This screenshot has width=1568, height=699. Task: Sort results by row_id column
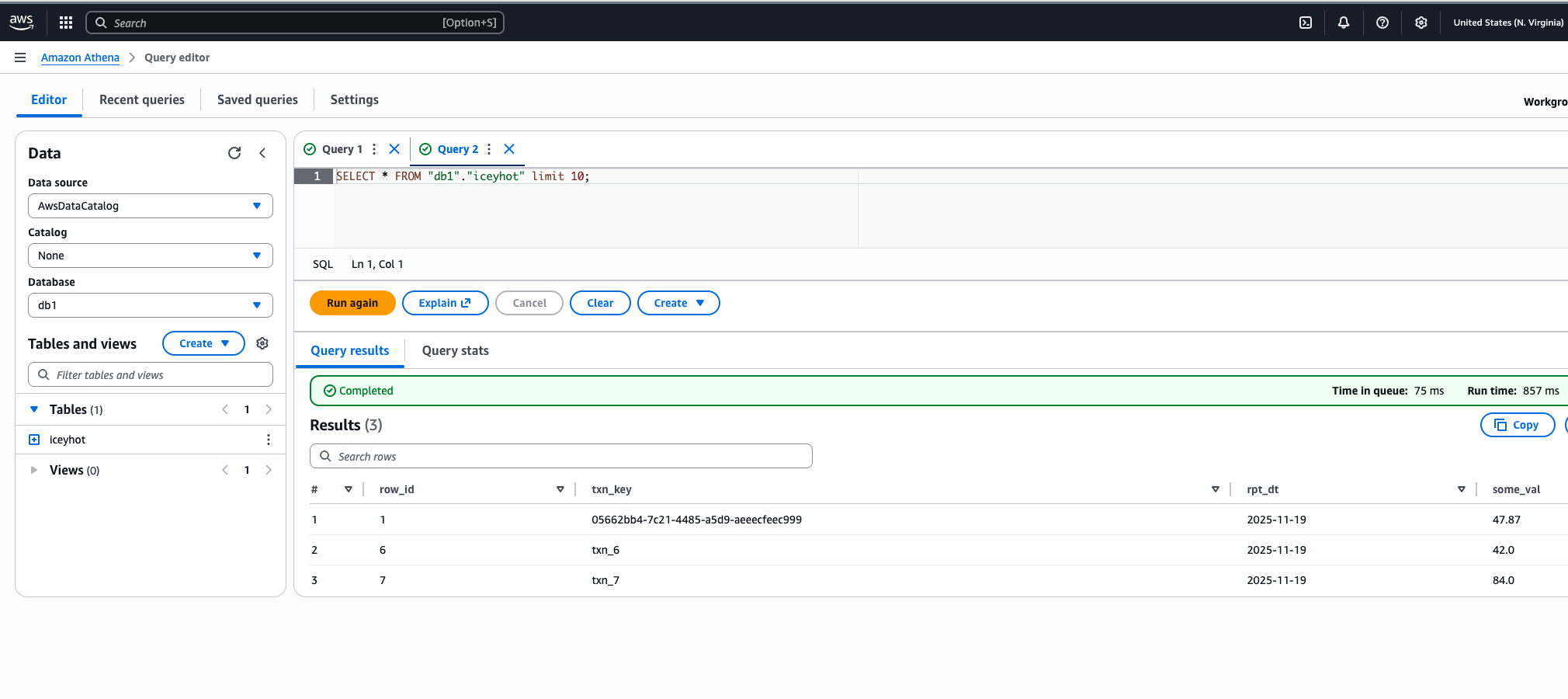560,489
